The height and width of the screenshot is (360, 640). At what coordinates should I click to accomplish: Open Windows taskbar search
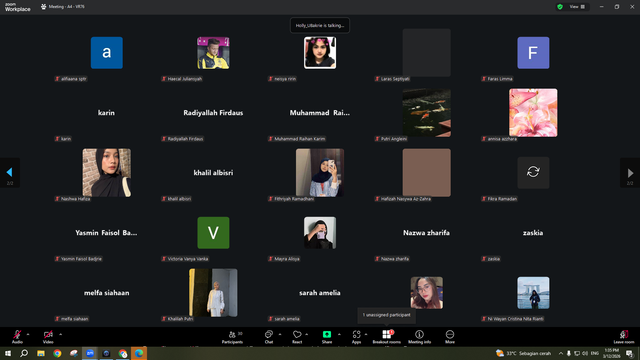pyautogui.click(x=24, y=353)
